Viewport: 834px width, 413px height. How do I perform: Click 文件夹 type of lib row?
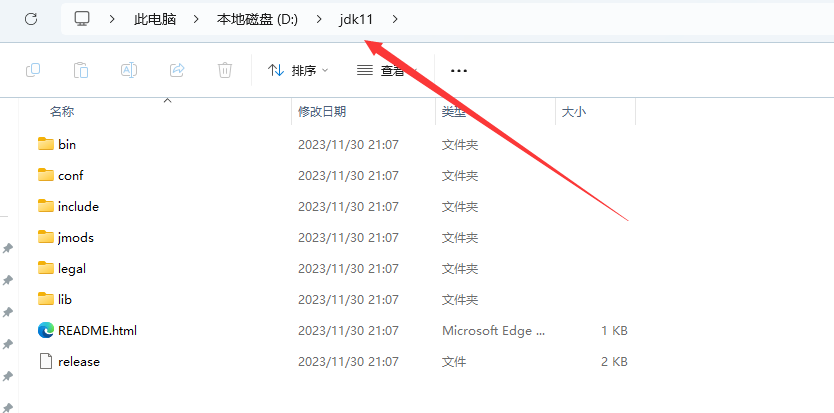(x=460, y=299)
